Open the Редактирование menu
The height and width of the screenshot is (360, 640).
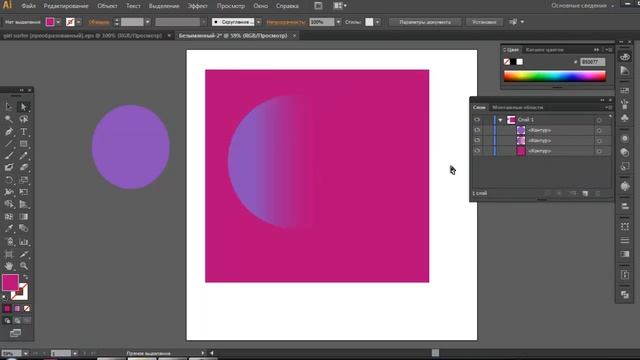point(66,6)
